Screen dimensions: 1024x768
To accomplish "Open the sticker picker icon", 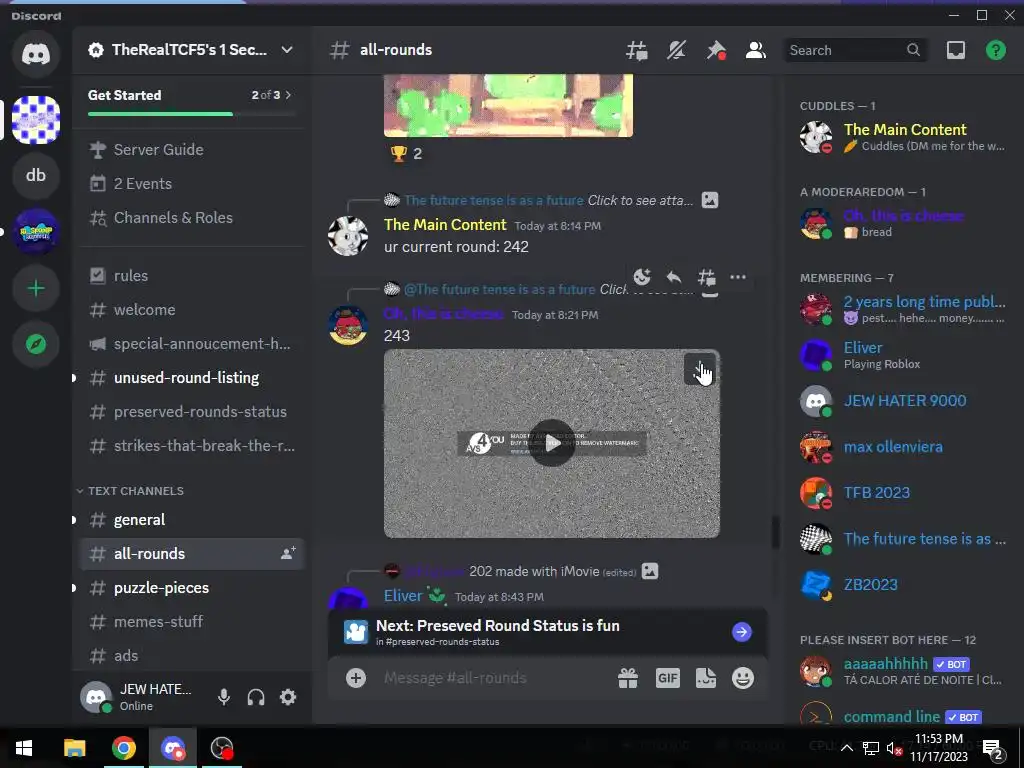I will (705, 679).
